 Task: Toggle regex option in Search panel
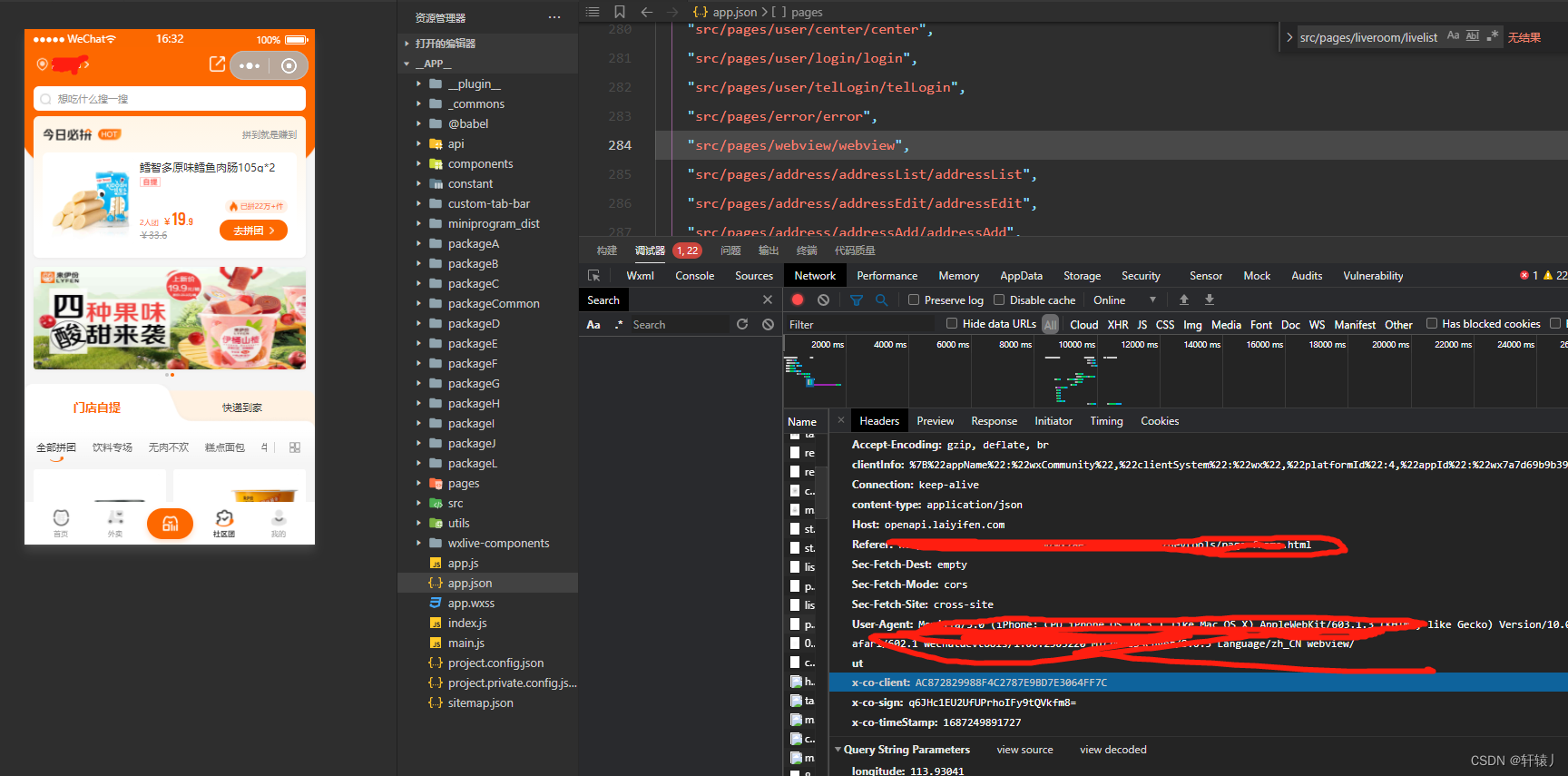point(620,324)
